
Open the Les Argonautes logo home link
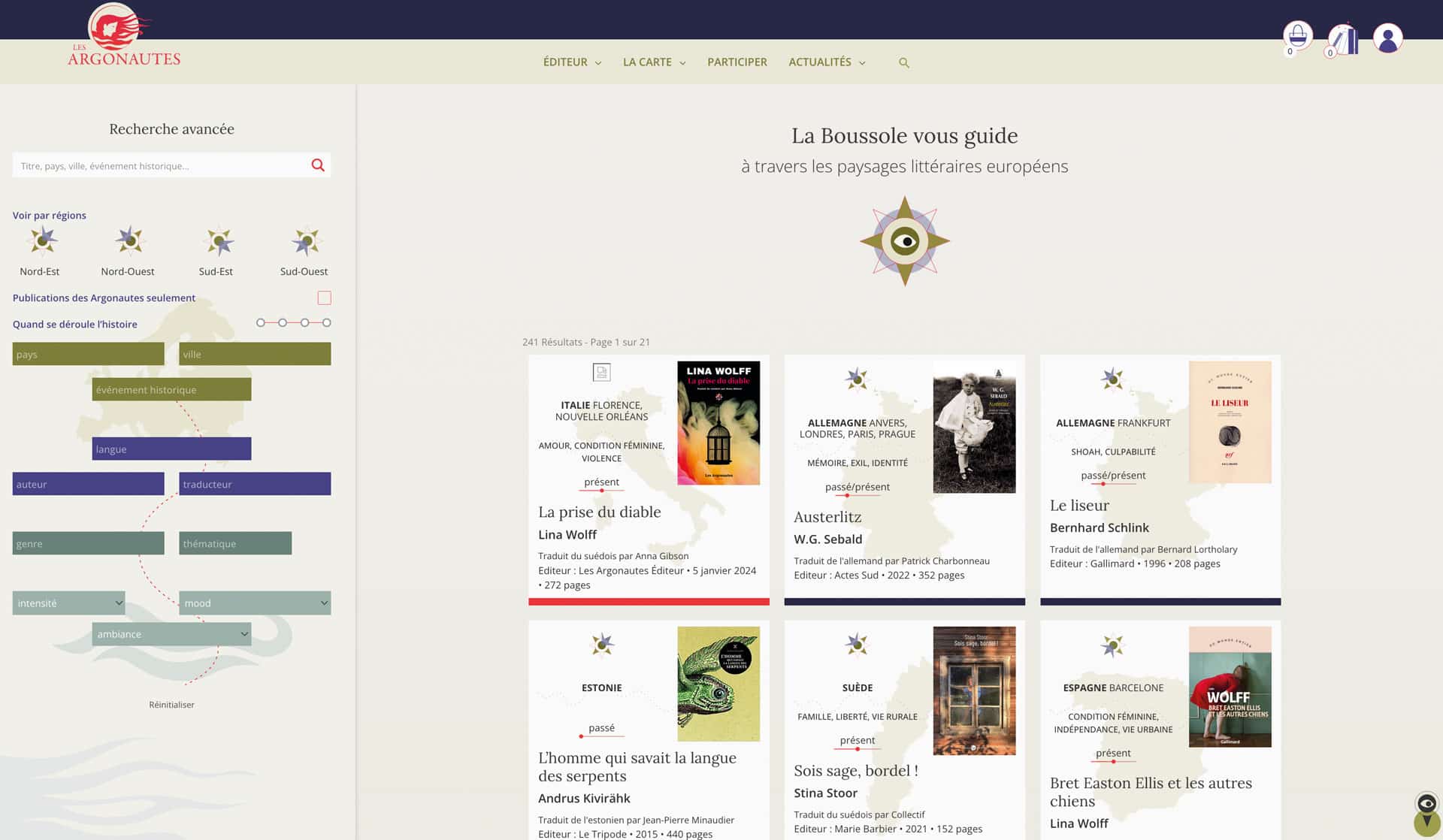[124, 35]
